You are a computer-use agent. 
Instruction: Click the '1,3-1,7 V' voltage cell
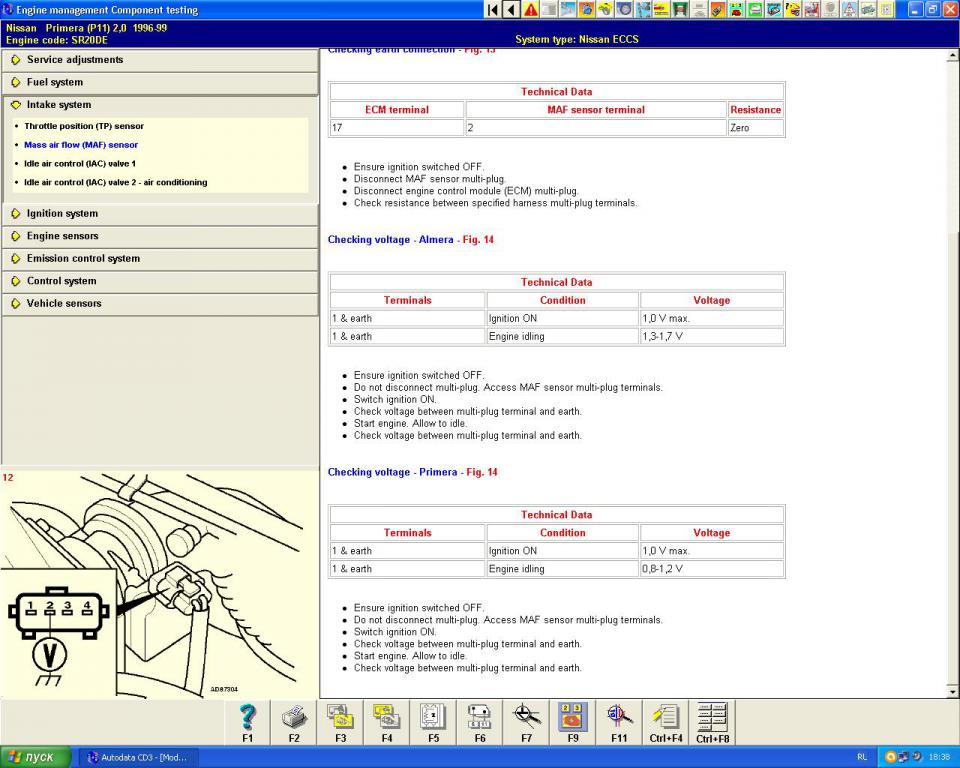coord(712,336)
